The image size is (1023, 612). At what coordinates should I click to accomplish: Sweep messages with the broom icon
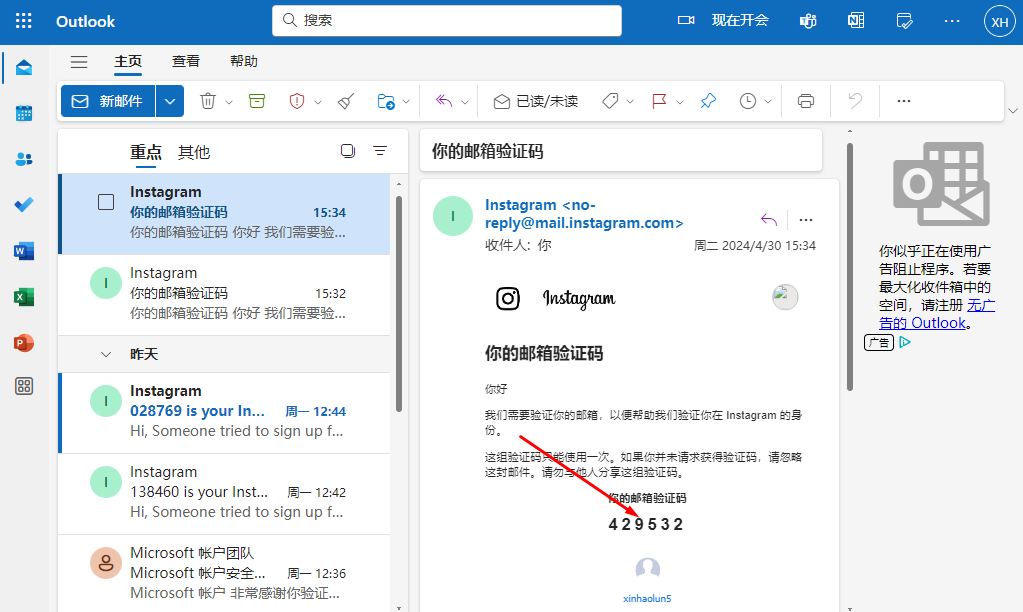346,101
